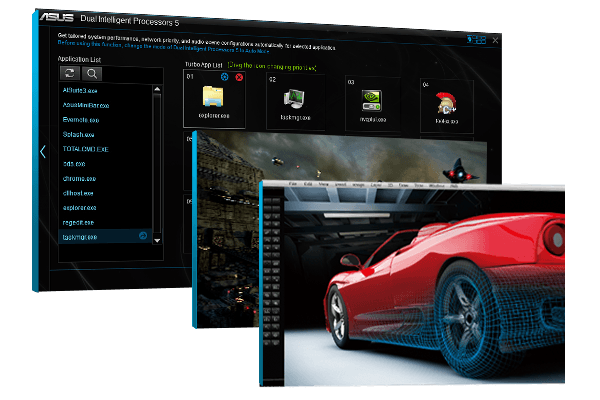
Task: Select the explorer.exe folder icon in slot 01
Action: coord(213,96)
